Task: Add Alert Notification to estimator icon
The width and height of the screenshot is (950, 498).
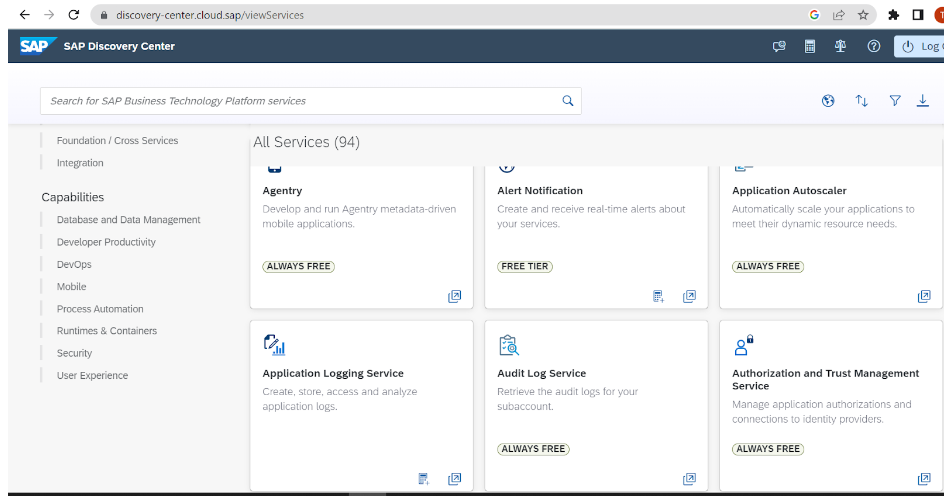Action: coord(658,296)
